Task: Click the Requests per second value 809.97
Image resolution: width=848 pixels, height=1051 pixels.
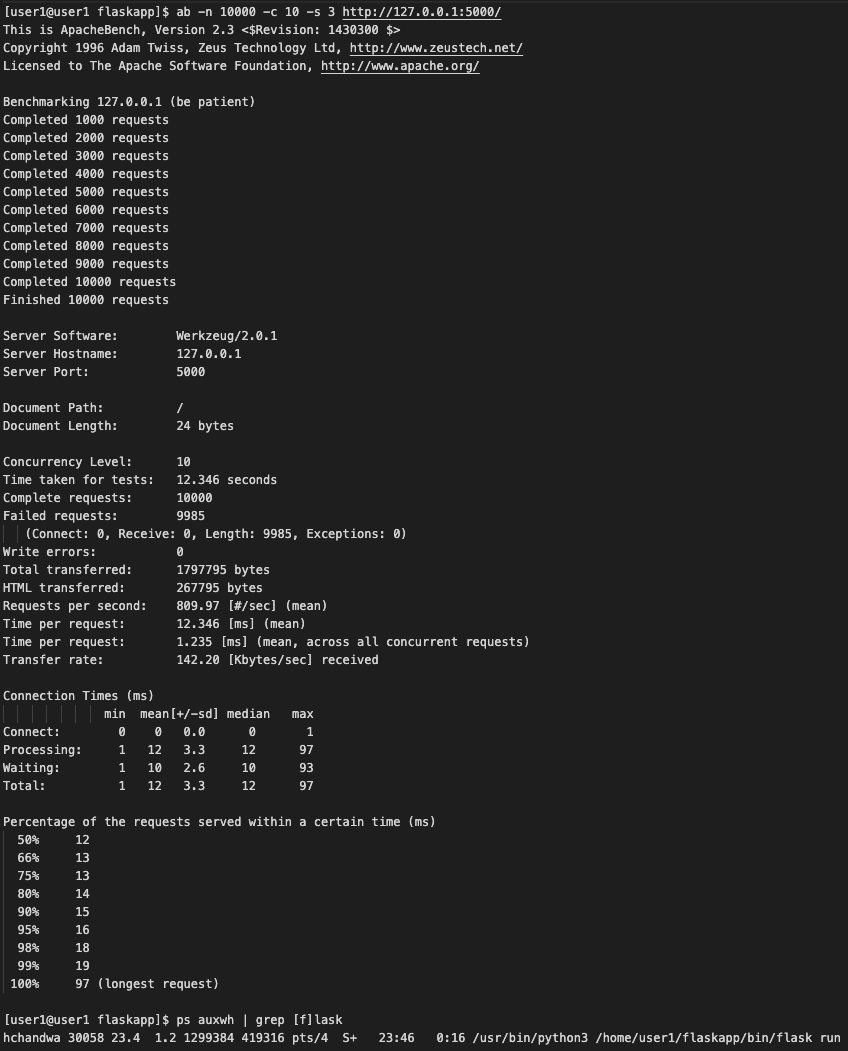Action: [197, 606]
